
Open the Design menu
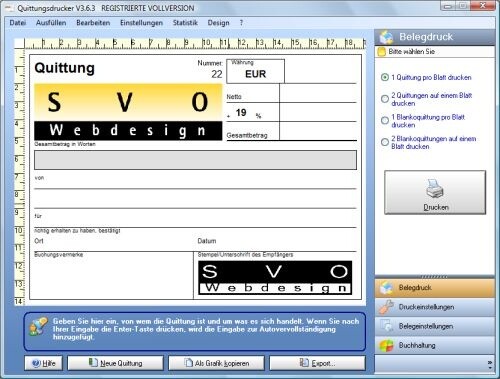pyautogui.click(x=218, y=23)
